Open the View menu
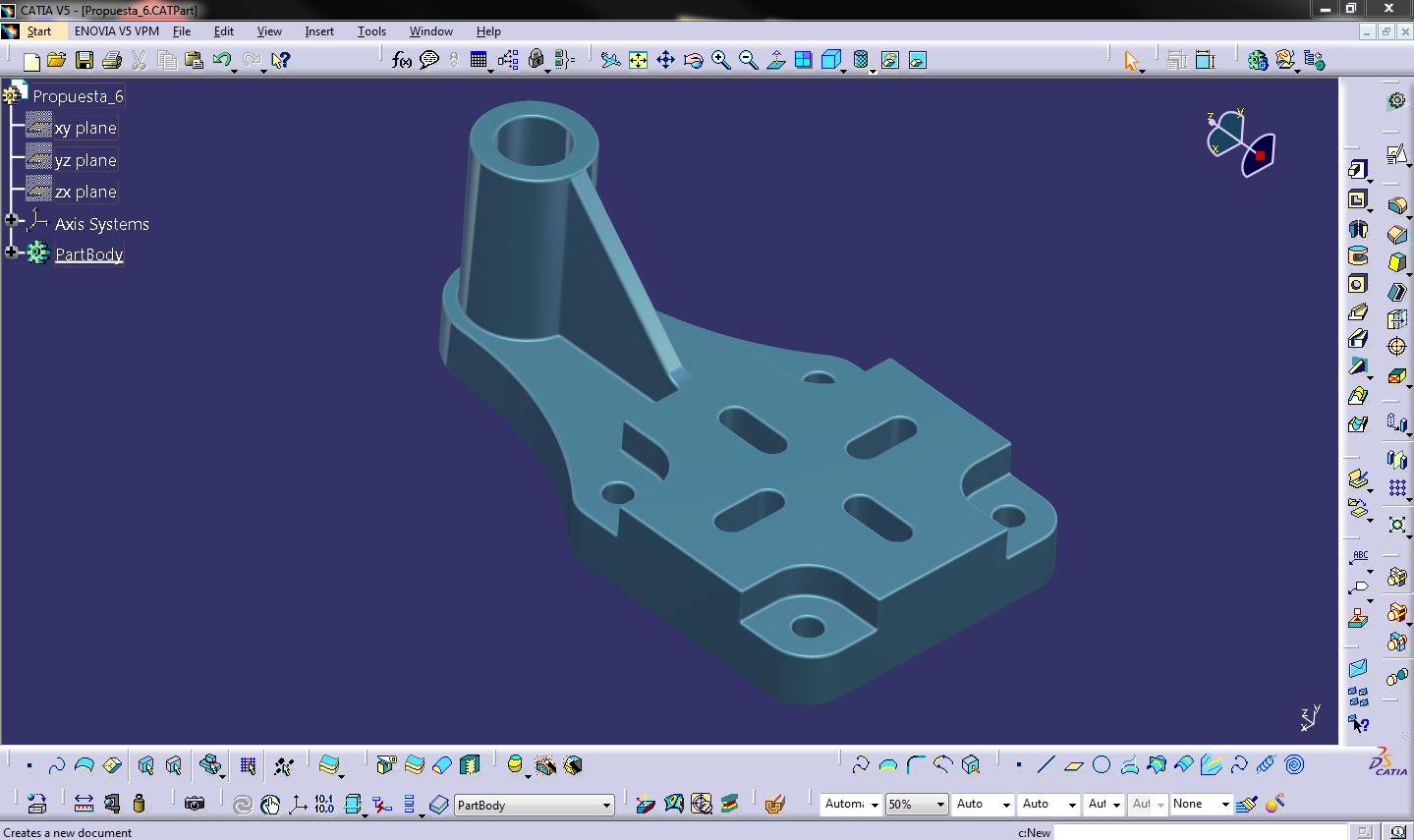This screenshot has width=1414, height=840. [269, 31]
